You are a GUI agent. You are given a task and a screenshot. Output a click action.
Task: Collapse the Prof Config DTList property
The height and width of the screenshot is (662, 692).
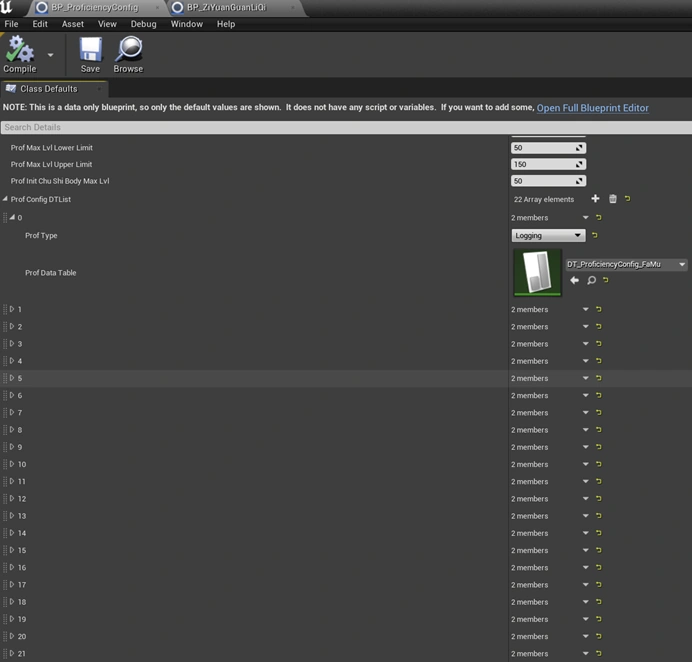click(x=5, y=199)
